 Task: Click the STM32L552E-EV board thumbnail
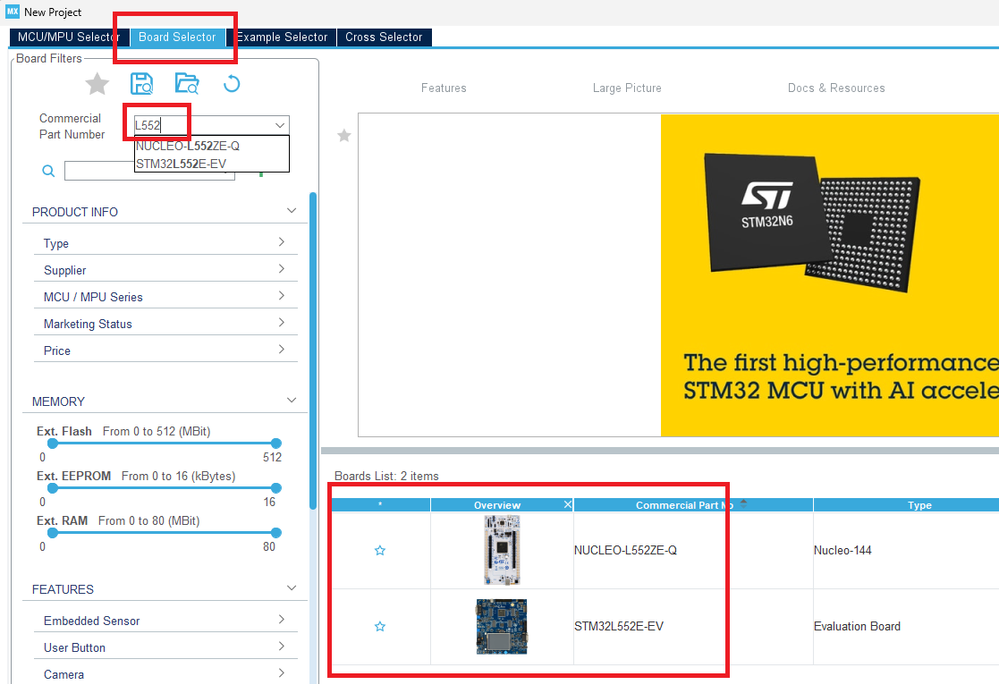(x=502, y=627)
